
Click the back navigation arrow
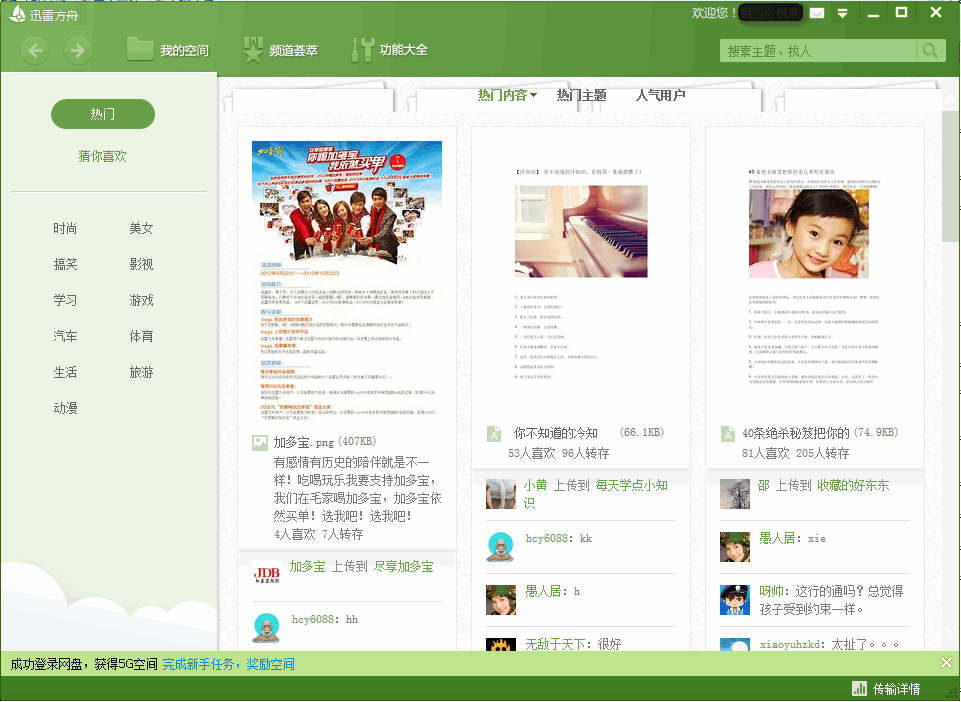(x=35, y=50)
